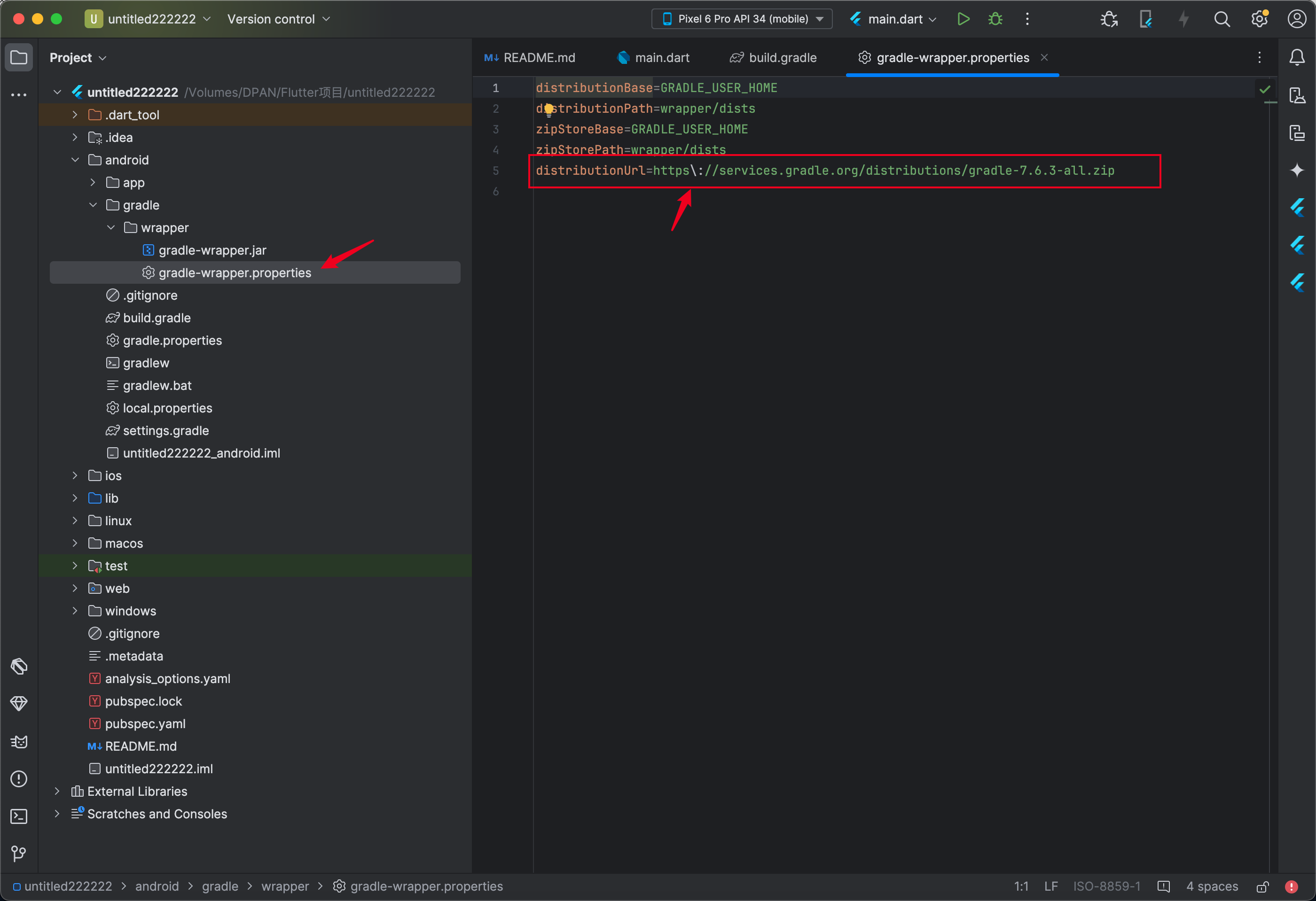Click the red error indicator in status bar
1316x901 pixels.
tap(1291, 886)
